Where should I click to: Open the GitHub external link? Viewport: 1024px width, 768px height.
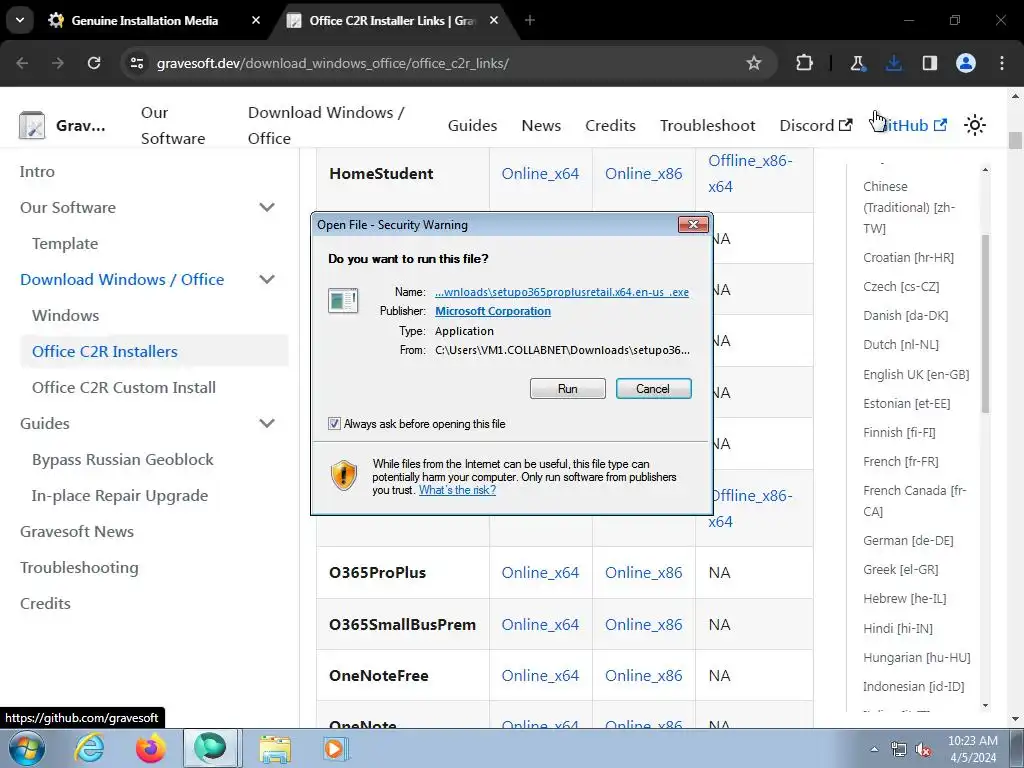click(x=912, y=125)
